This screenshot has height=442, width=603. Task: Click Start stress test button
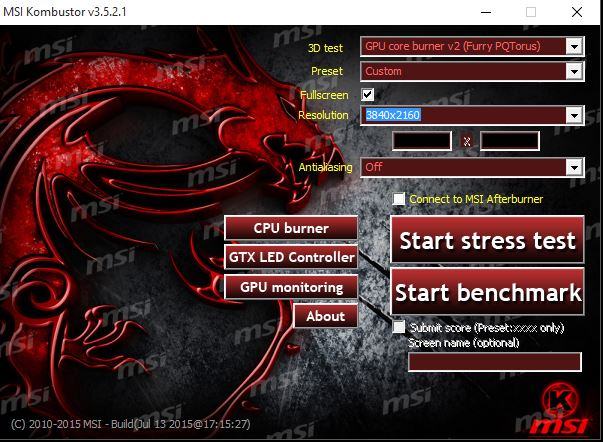click(x=487, y=240)
